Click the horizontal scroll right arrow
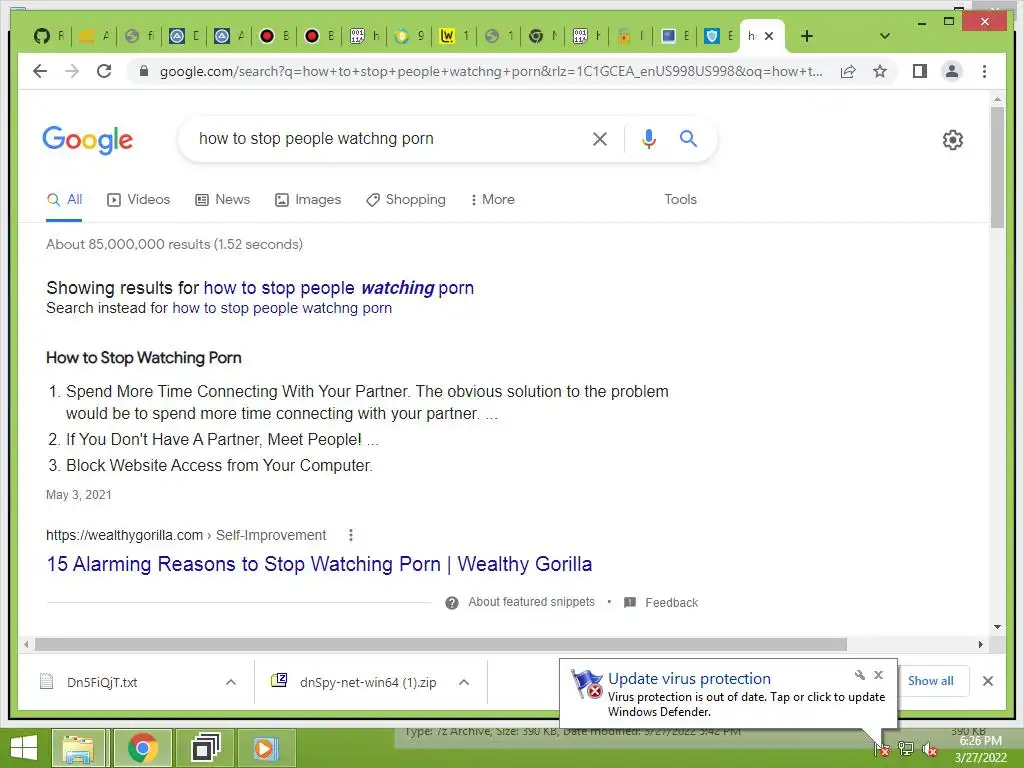1024x768 pixels. coord(980,645)
